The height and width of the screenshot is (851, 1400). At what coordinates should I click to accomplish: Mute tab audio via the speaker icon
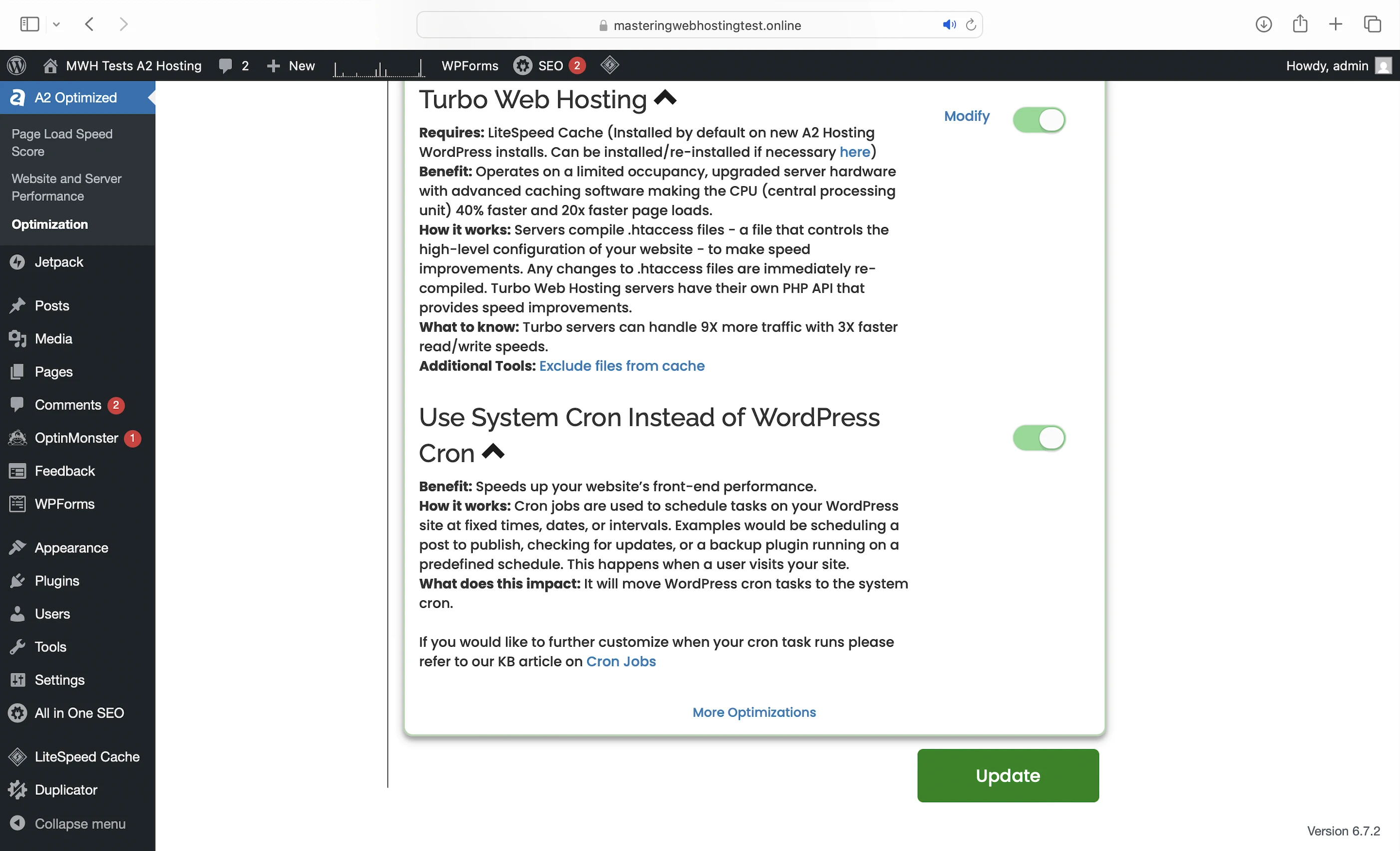pyautogui.click(x=949, y=25)
